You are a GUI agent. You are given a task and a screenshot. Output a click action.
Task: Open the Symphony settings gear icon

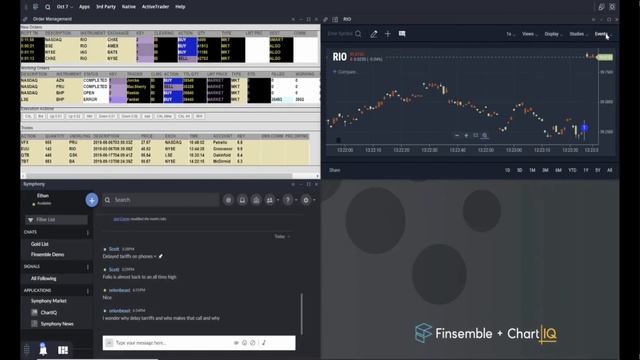[306, 200]
